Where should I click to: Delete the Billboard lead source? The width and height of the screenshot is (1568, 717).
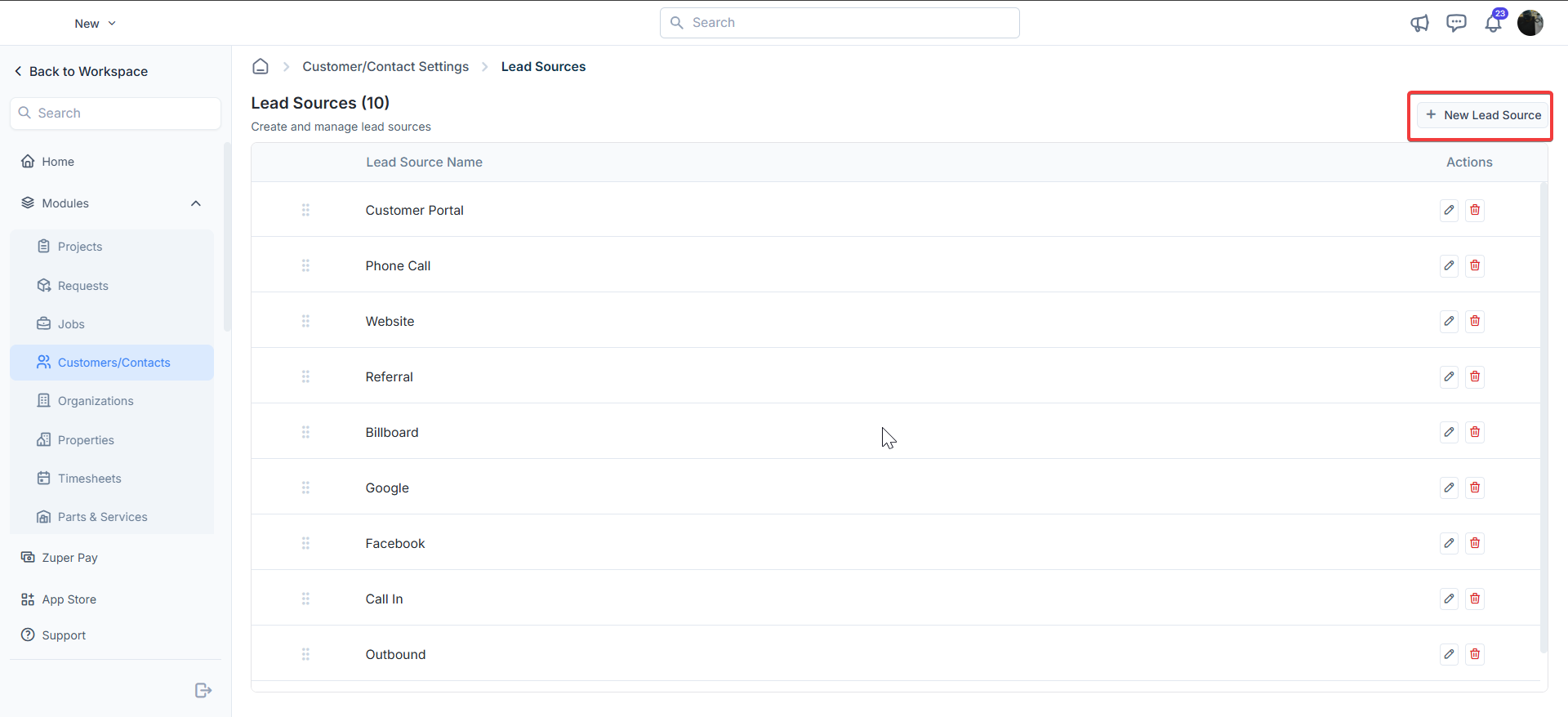pos(1475,432)
